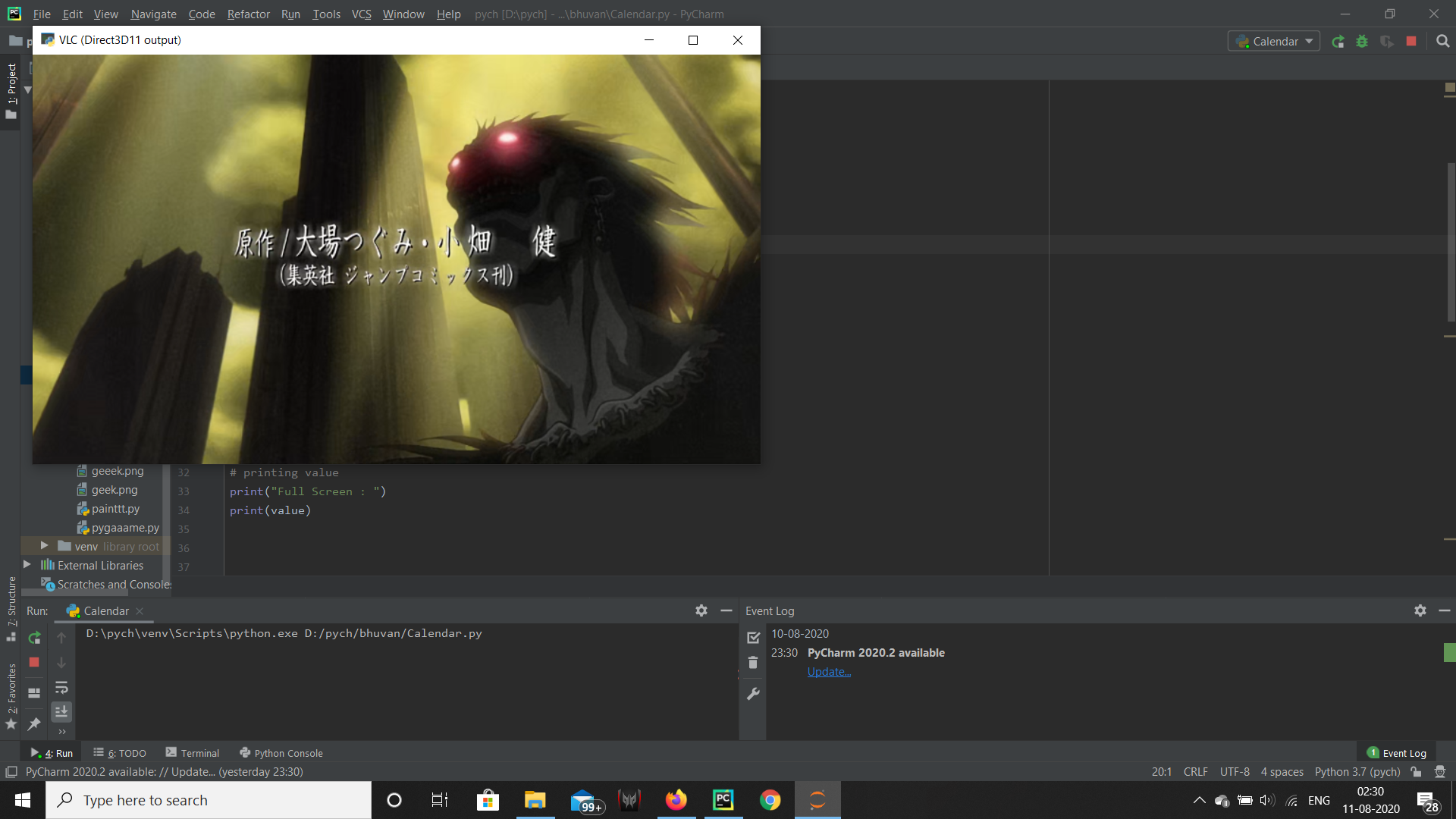Screen dimensions: 1456x819
Task: Click the Rerun icon in Run panel
Action: [x=34, y=639]
